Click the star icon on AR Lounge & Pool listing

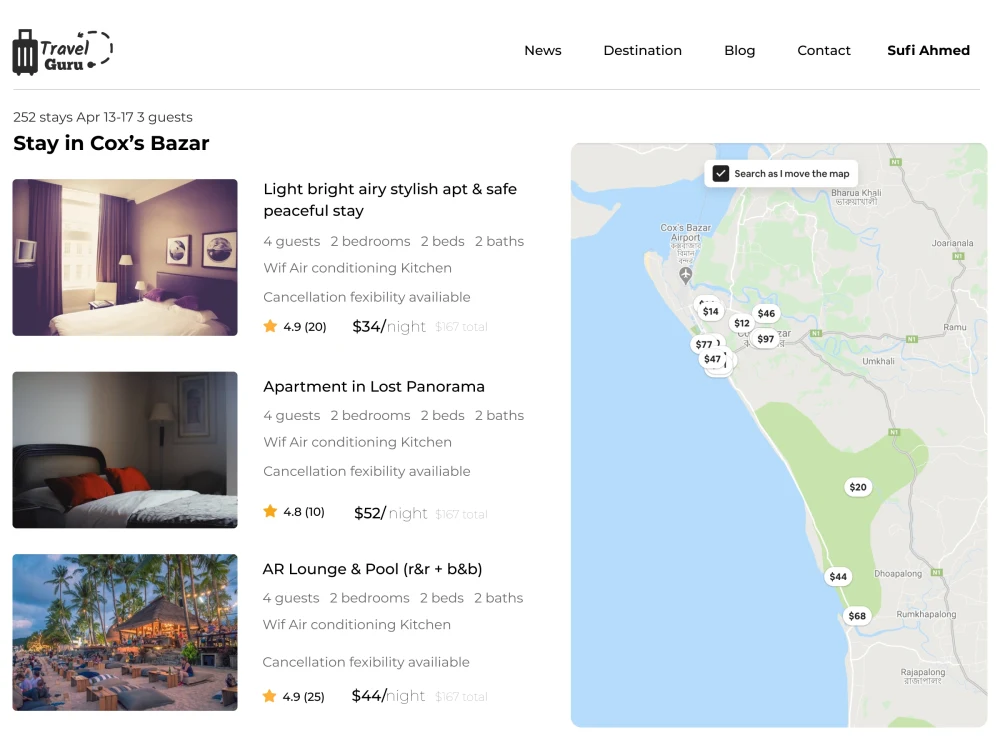pyautogui.click(x=270, y=695)
